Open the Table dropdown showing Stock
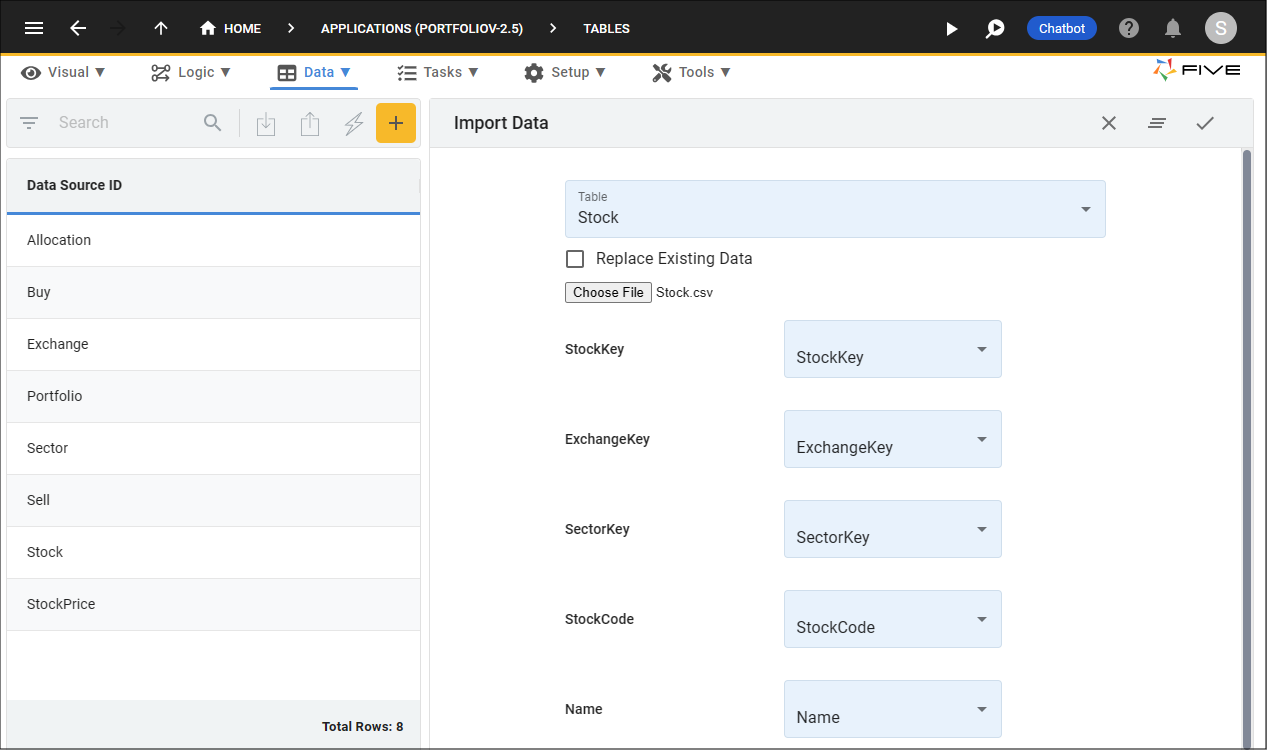This screenshot has height=750, width=1267. tap(835, 209)
